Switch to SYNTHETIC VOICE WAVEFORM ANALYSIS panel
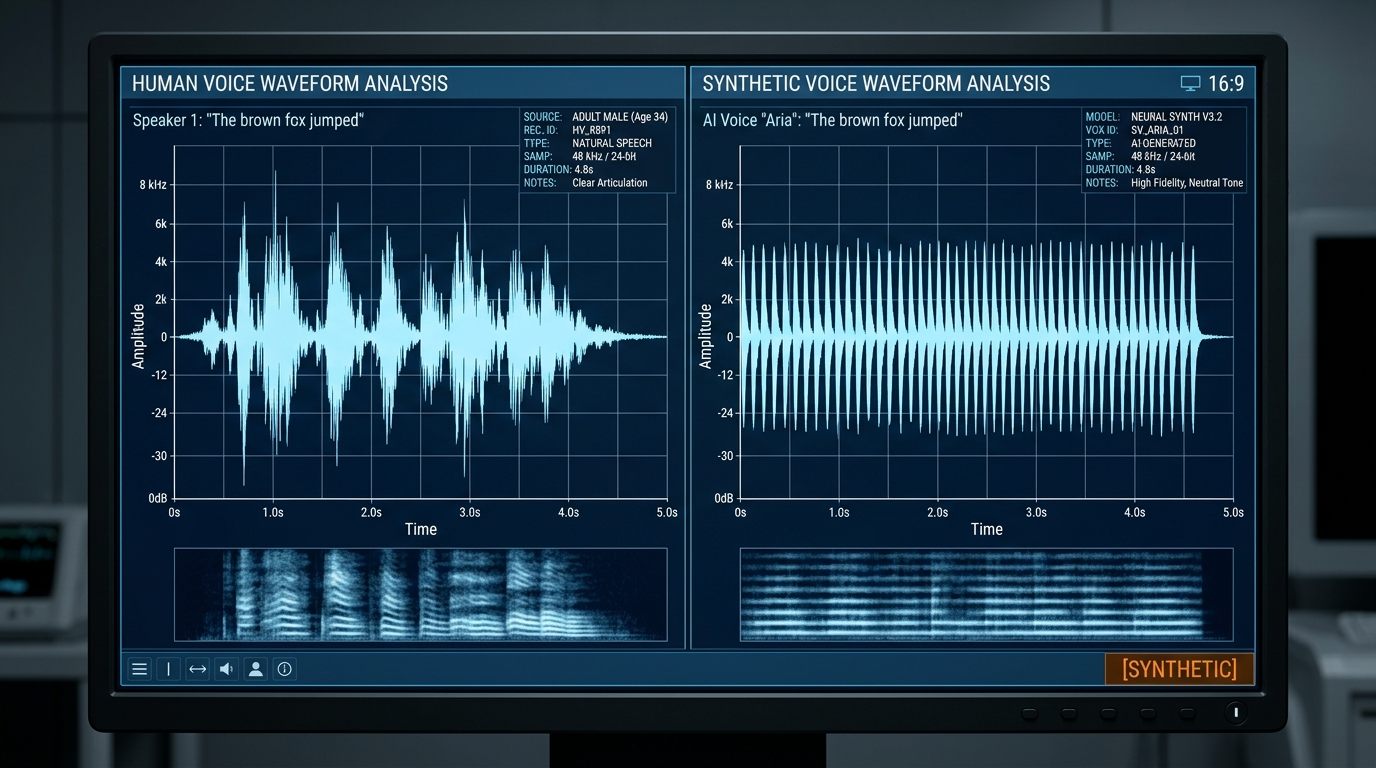 876,83
